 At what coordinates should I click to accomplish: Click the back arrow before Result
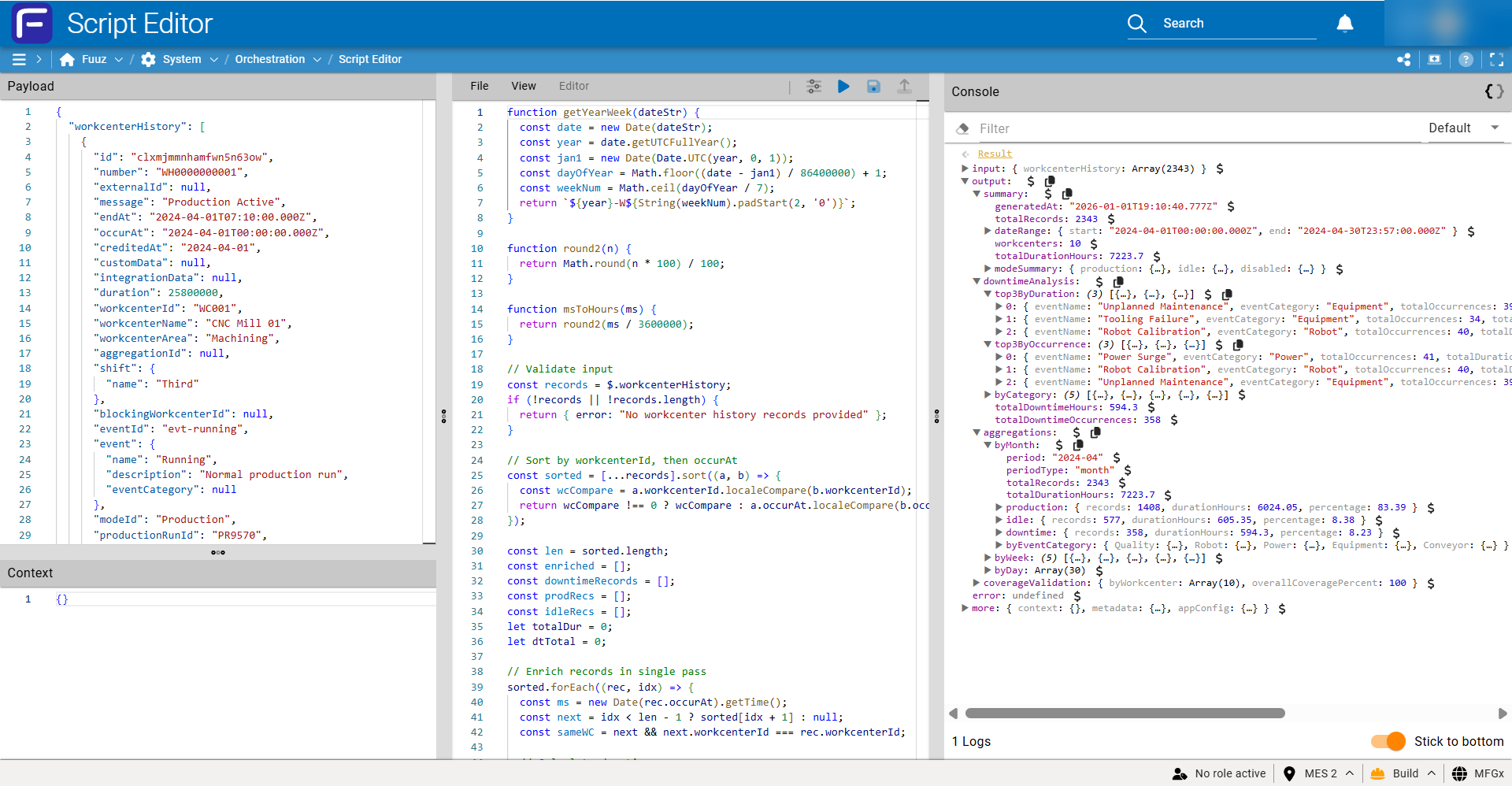point(965,154)
